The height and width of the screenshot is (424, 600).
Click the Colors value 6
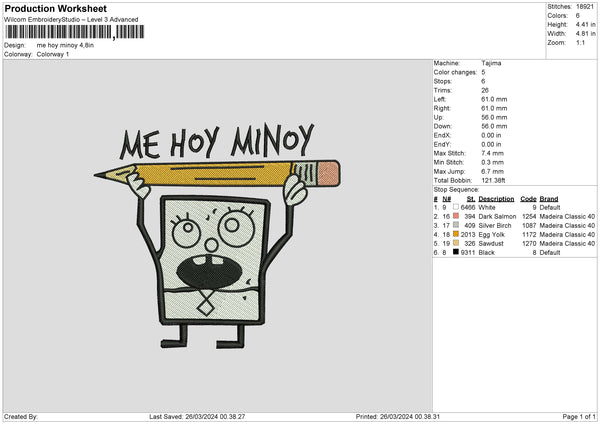coord(577,16)
